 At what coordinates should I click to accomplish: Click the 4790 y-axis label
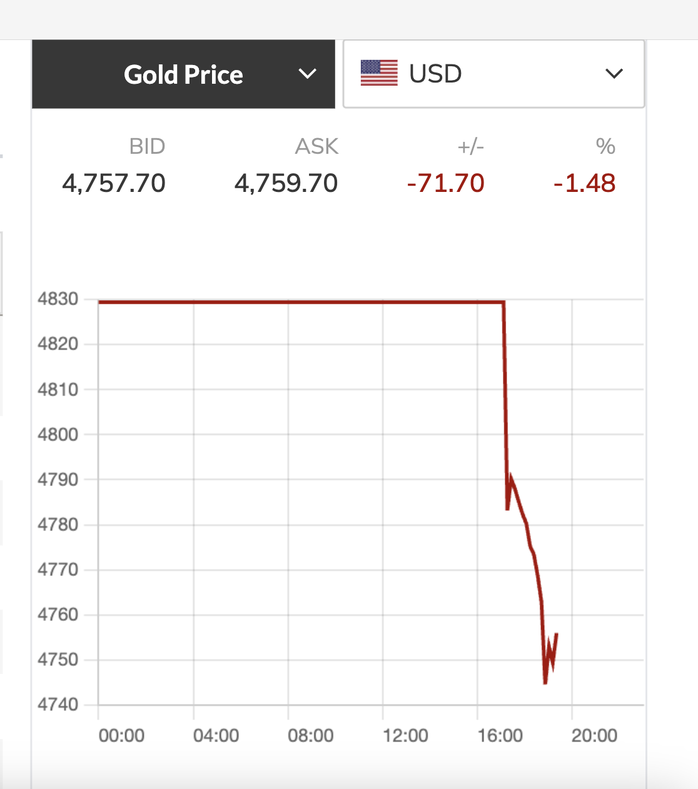click(57, 480)
